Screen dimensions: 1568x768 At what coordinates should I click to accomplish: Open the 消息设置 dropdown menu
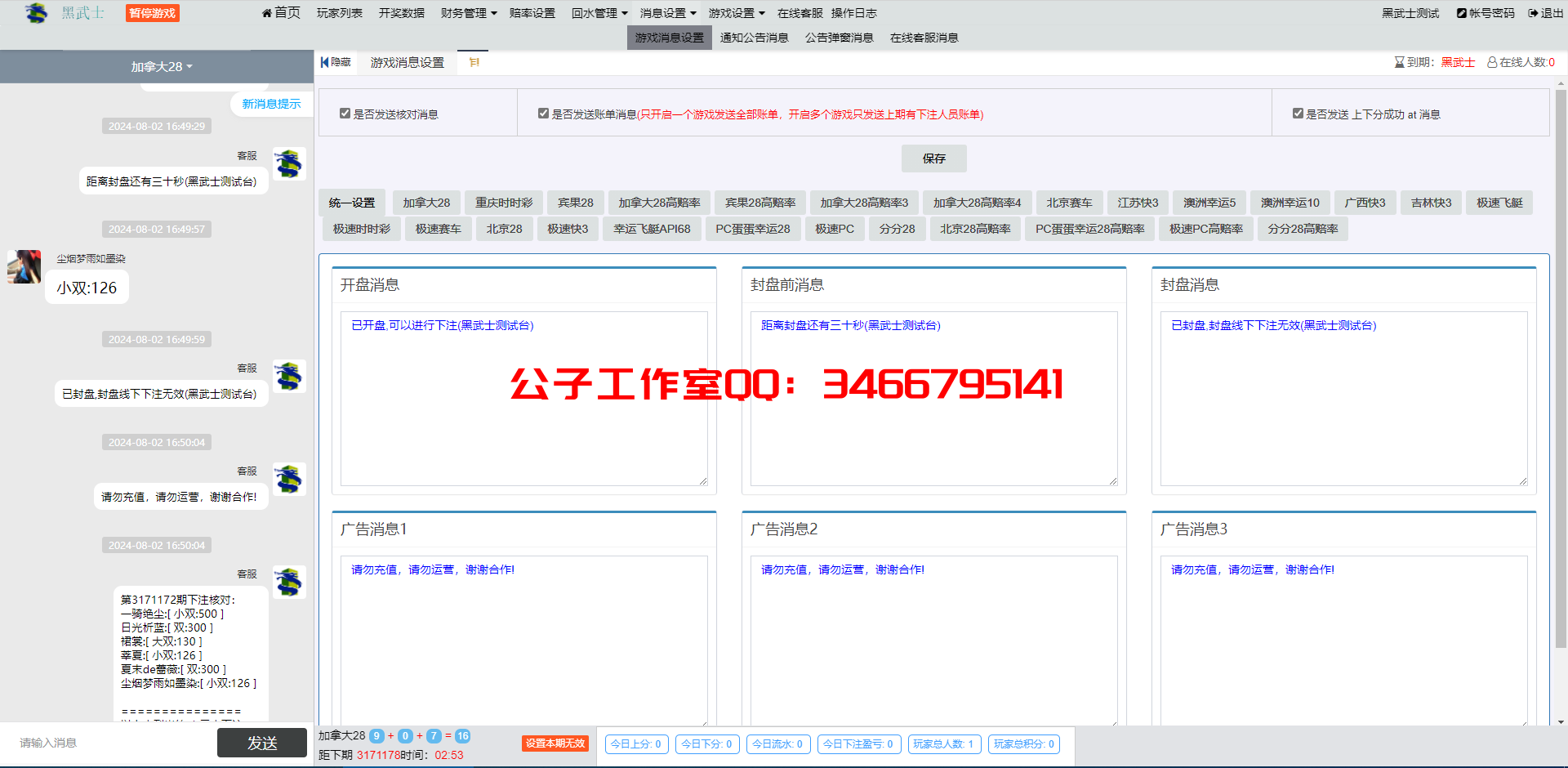[x=668, y=13]
